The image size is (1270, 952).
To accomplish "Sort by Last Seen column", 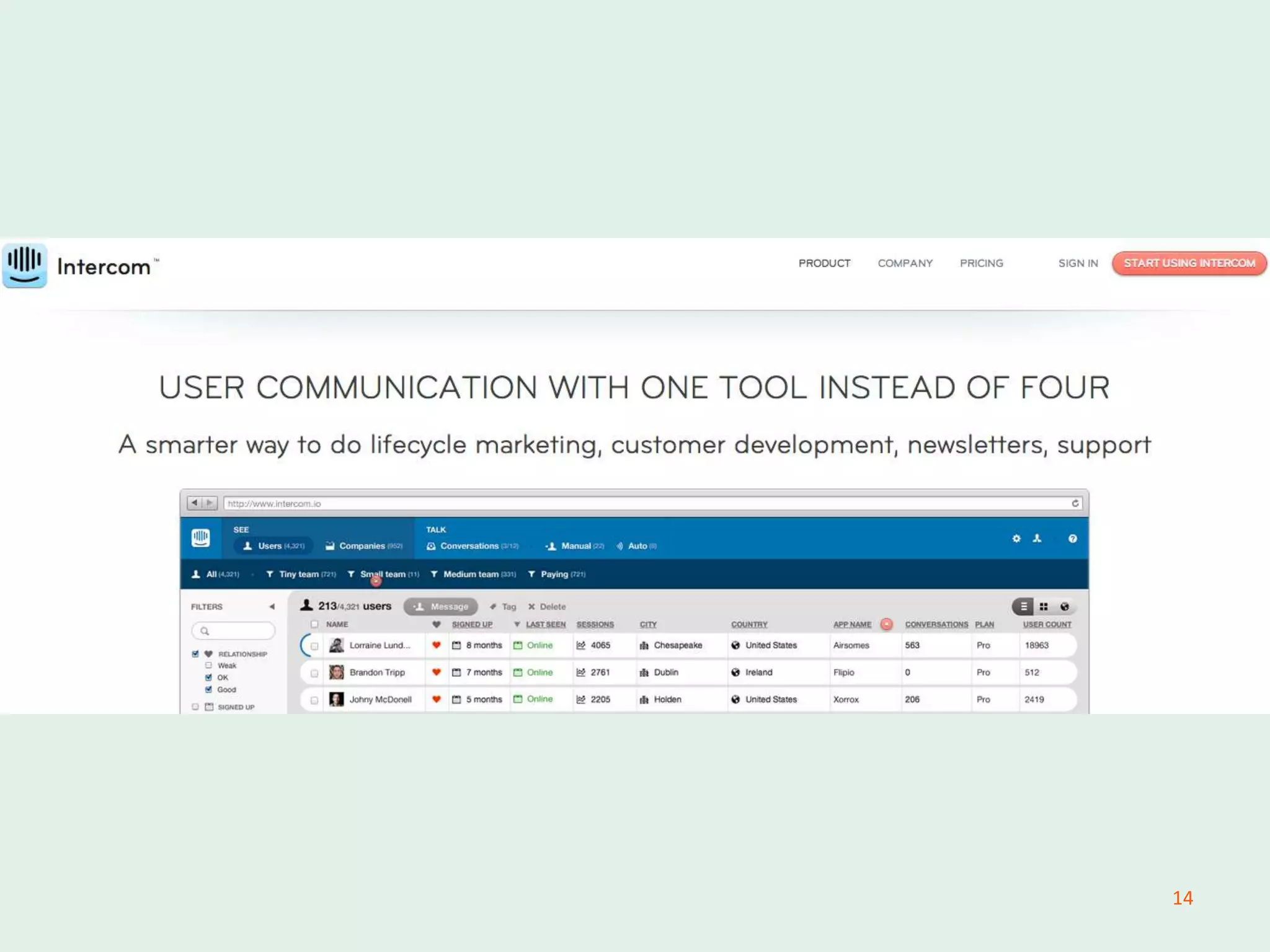I will [x=545, y=624].
